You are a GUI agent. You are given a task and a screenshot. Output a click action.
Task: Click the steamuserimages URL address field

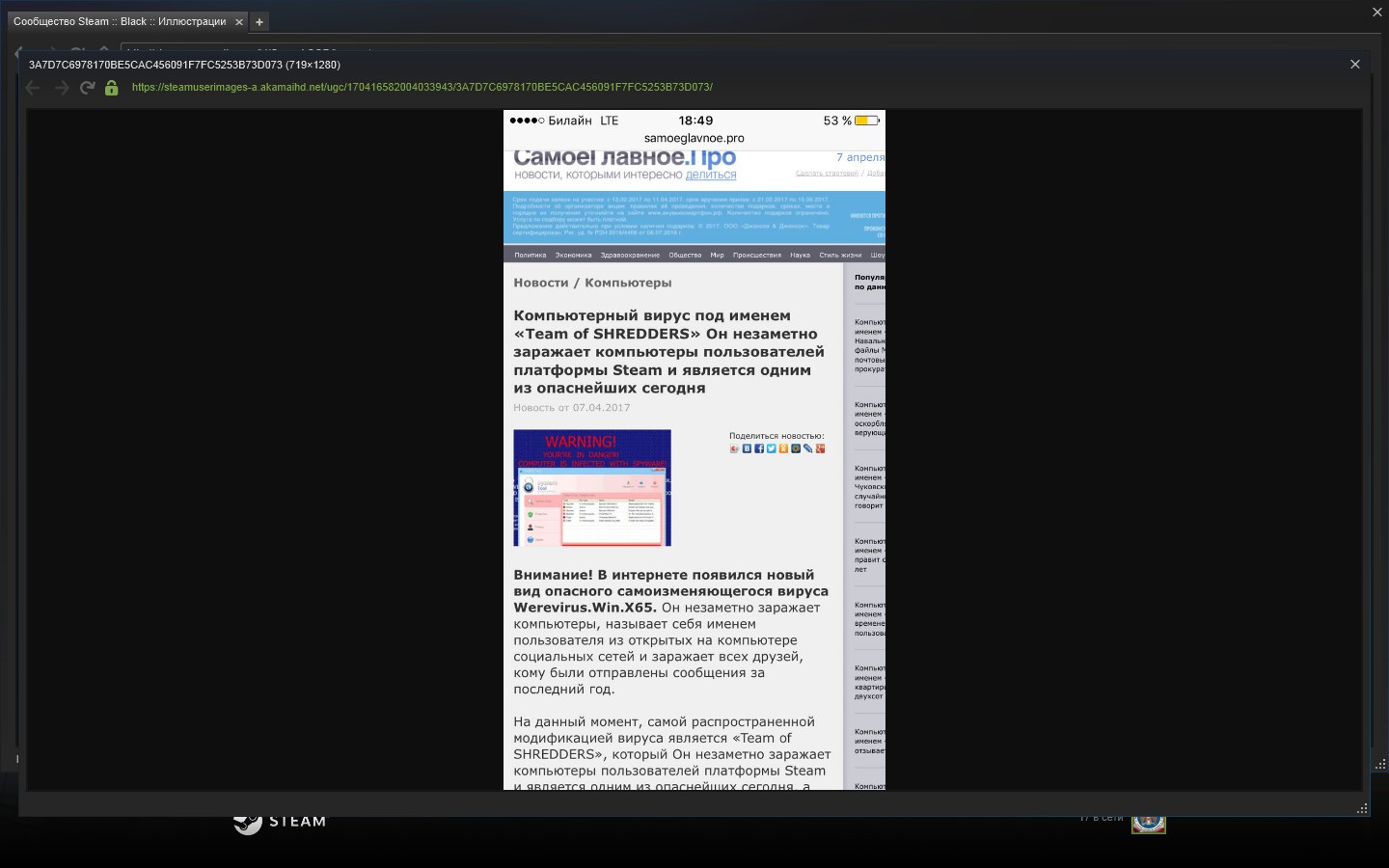click(x=422, y=87)
